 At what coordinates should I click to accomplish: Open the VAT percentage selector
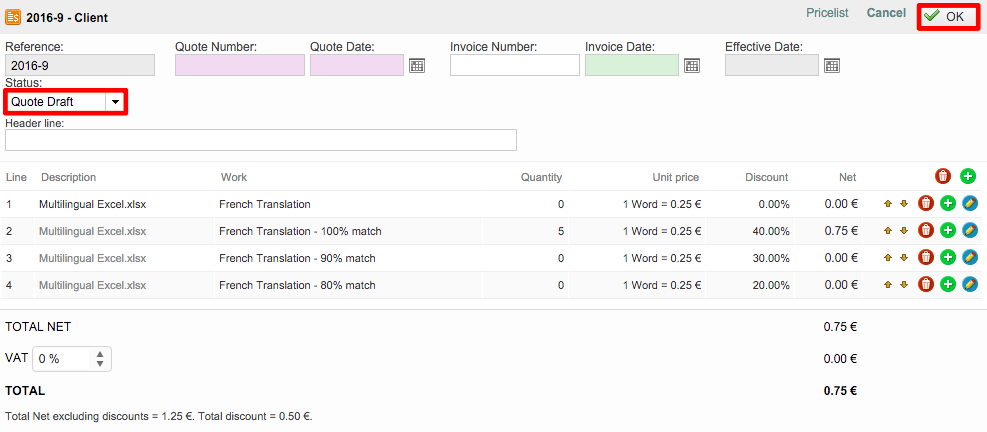pos(73,359)
